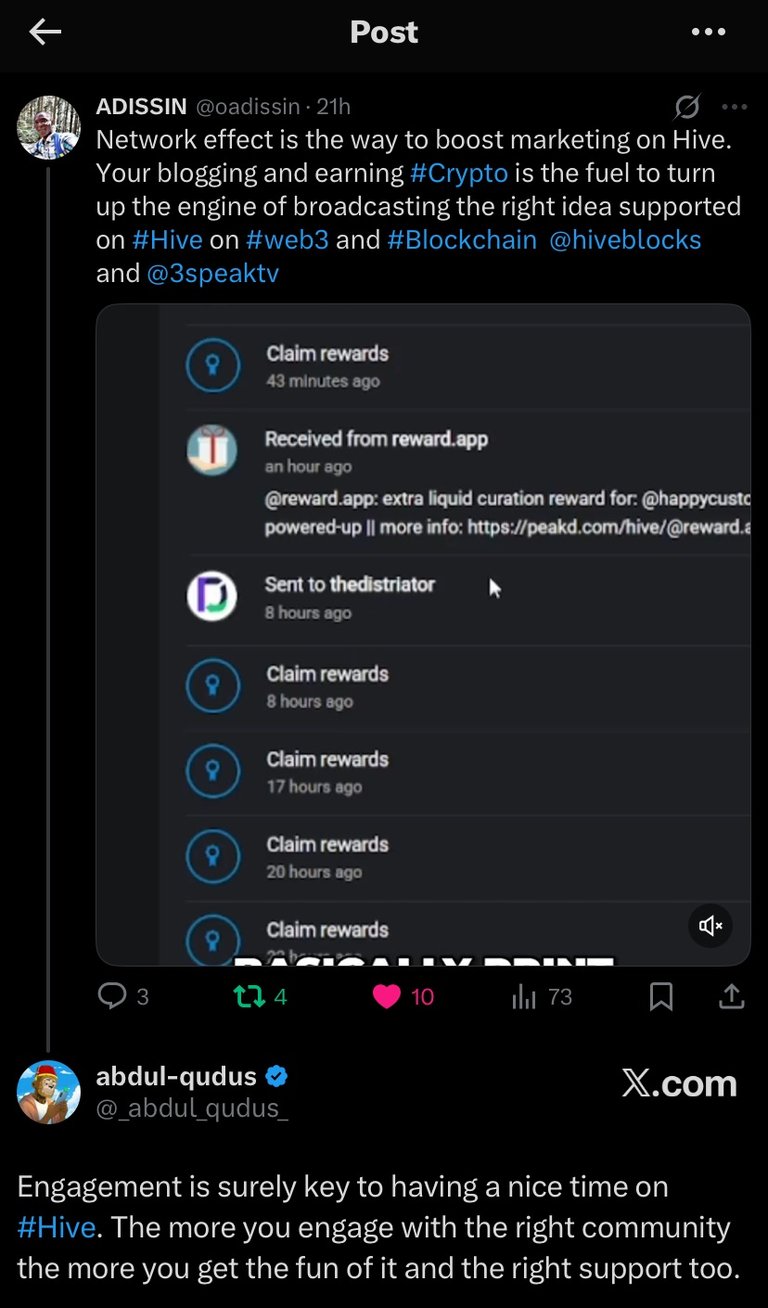
Task: Visit the @hiveblocks mention
Action: (x=625, y=240)
